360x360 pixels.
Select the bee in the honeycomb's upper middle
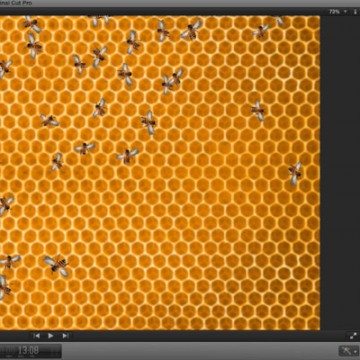pyautogui.click(x=149, y=122)
